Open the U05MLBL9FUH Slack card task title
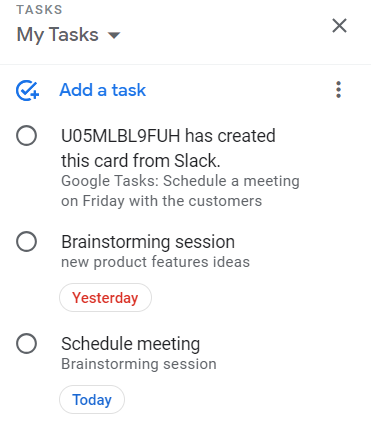 click(x=168, y=148)
